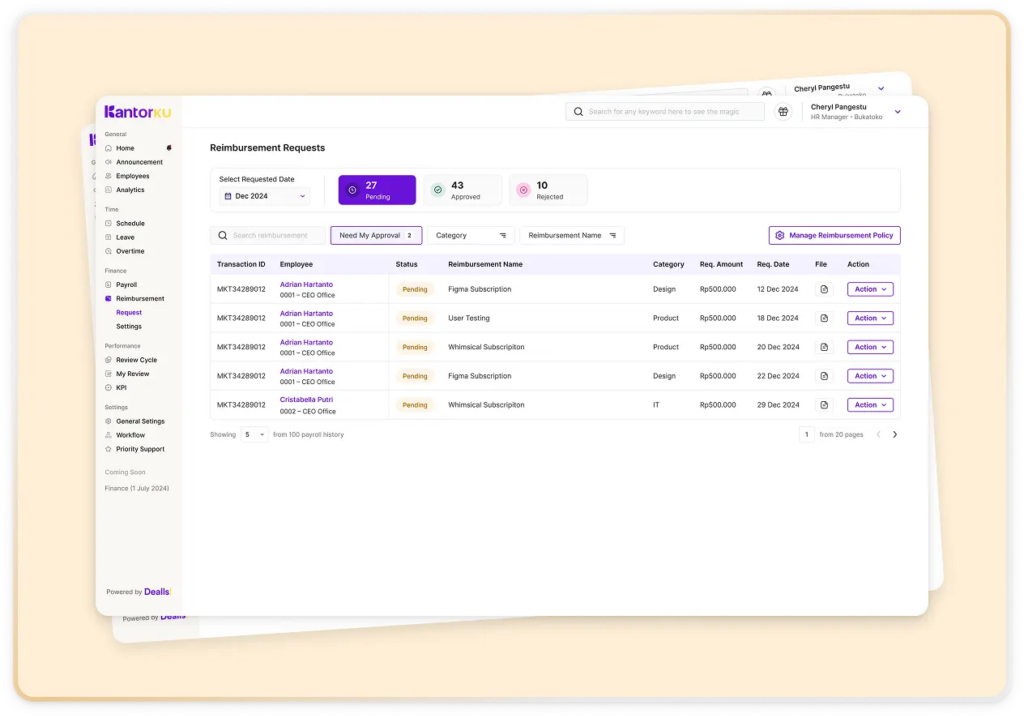Image resolution: width=1024 pixels, height=718 pixels.
Task: Open file attachment icon for 29 Dec 2024 request
Action: (824, 405)
